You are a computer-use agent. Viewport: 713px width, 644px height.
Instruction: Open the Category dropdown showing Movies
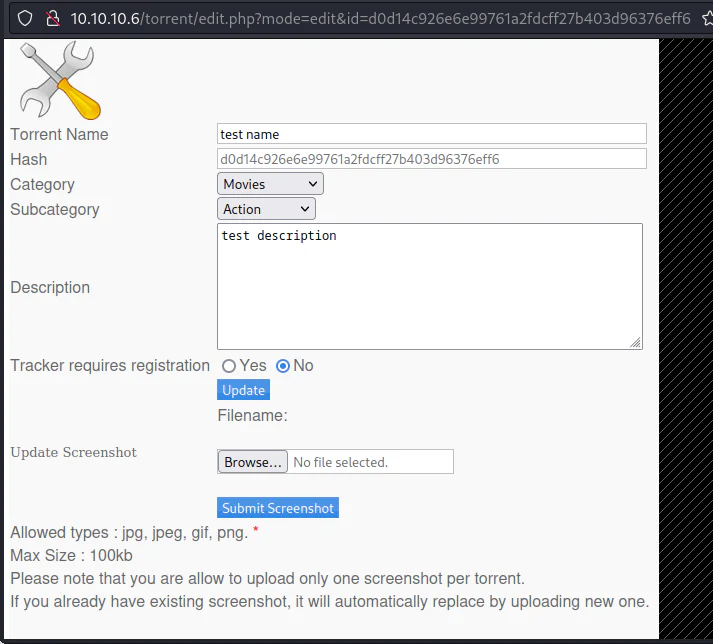coord(271,184)
